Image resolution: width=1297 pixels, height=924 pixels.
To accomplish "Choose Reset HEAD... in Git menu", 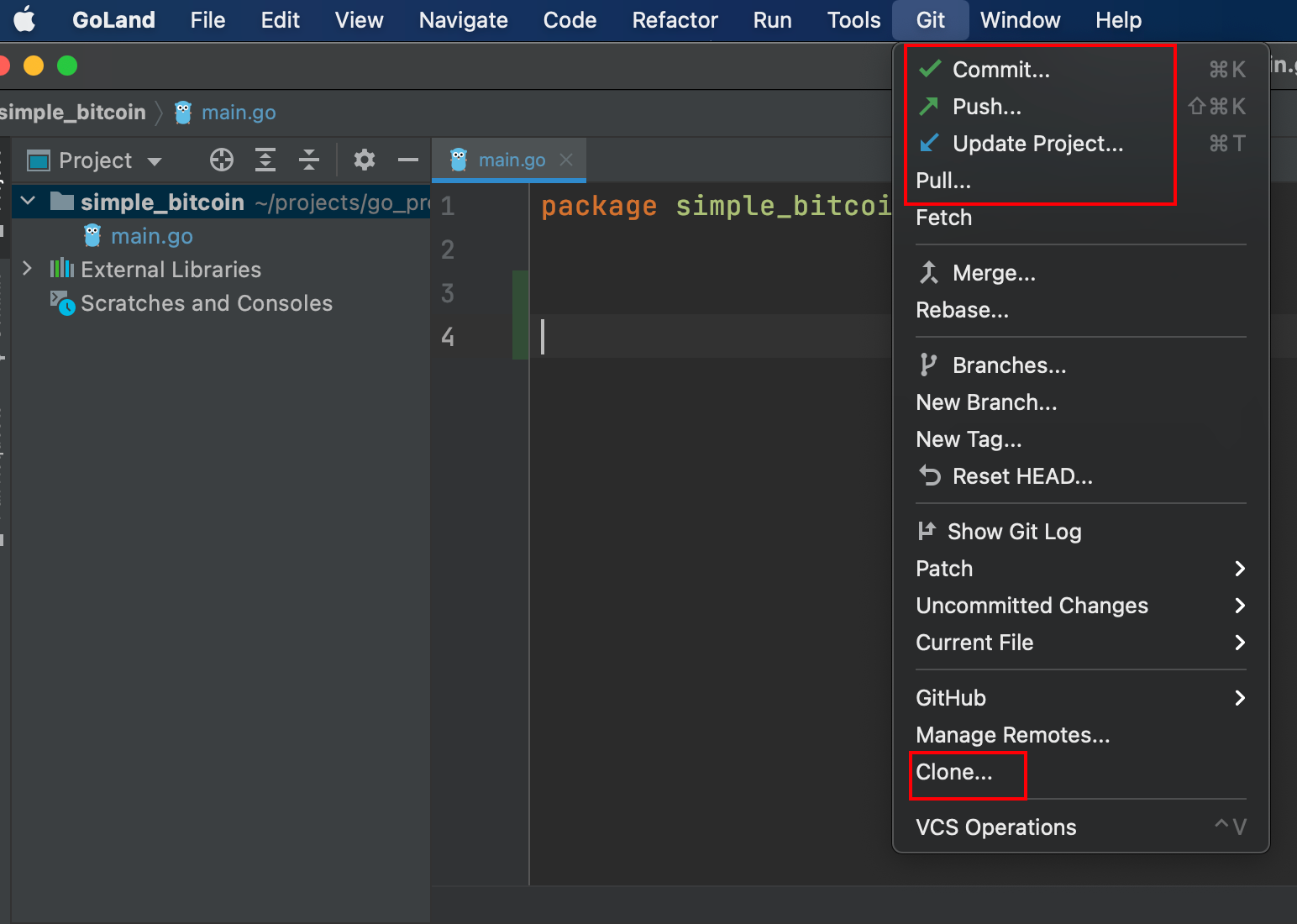I will [x=1080, y=476].
